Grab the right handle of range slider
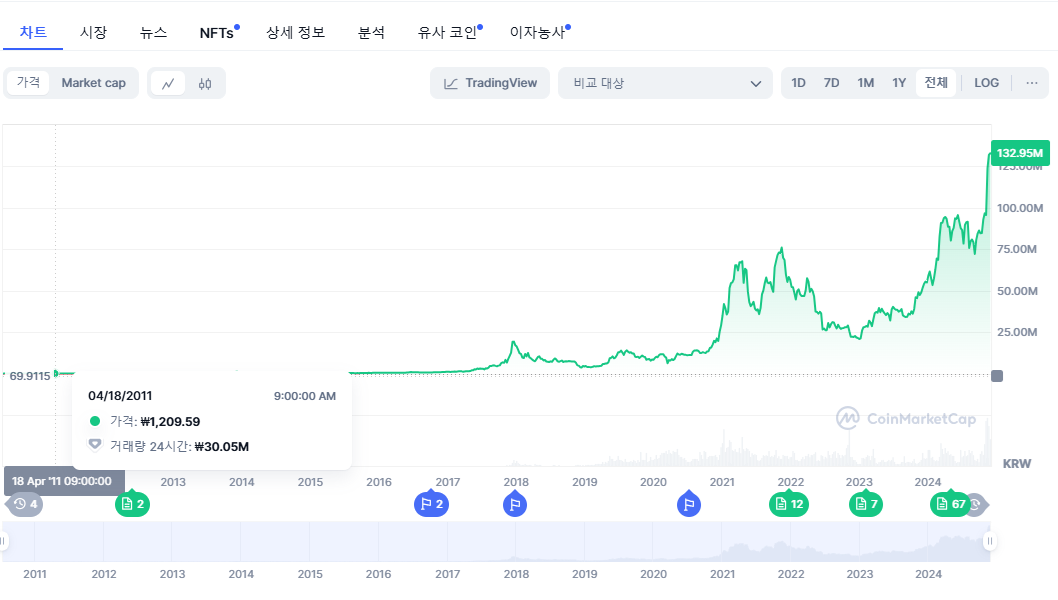Viewport: 1058px width, 600px height. (990, 541)
